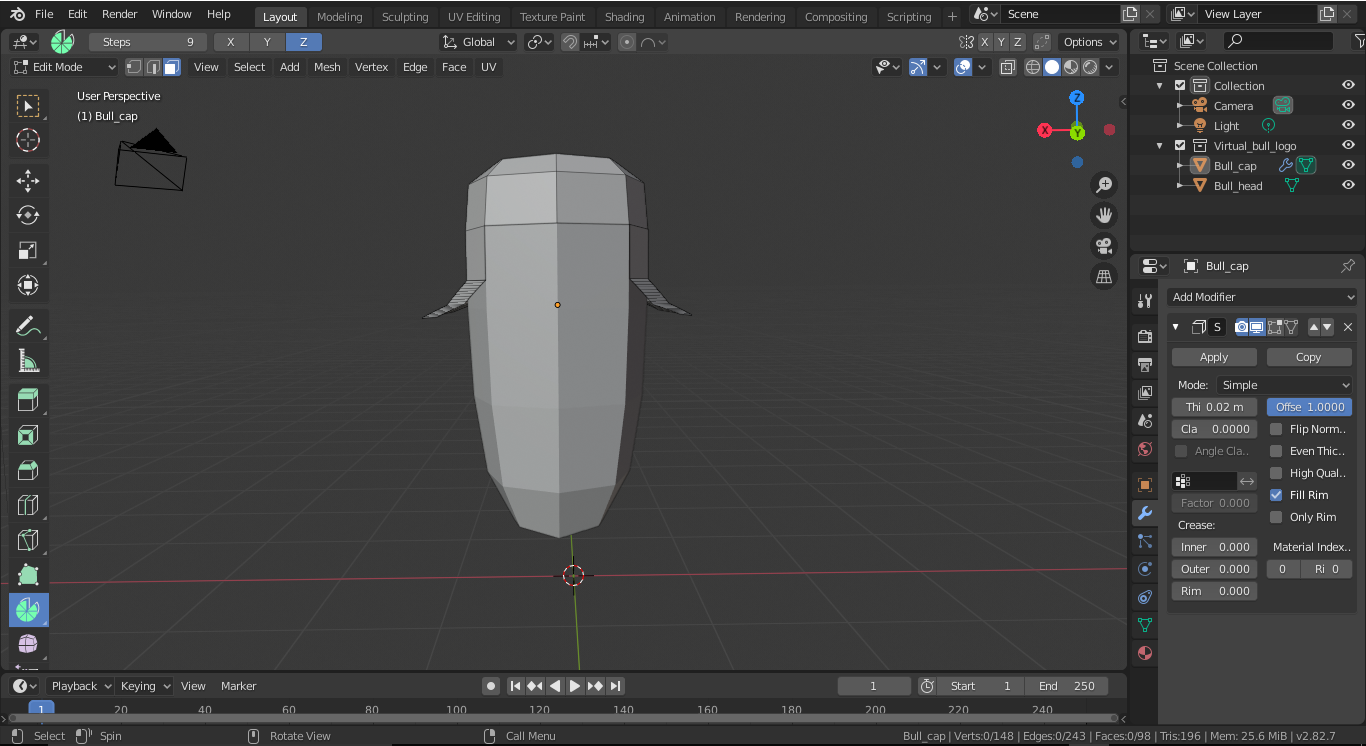Enable Flip Normals checkbox
The image size is (1366, 746).
tap(1276, 429)
